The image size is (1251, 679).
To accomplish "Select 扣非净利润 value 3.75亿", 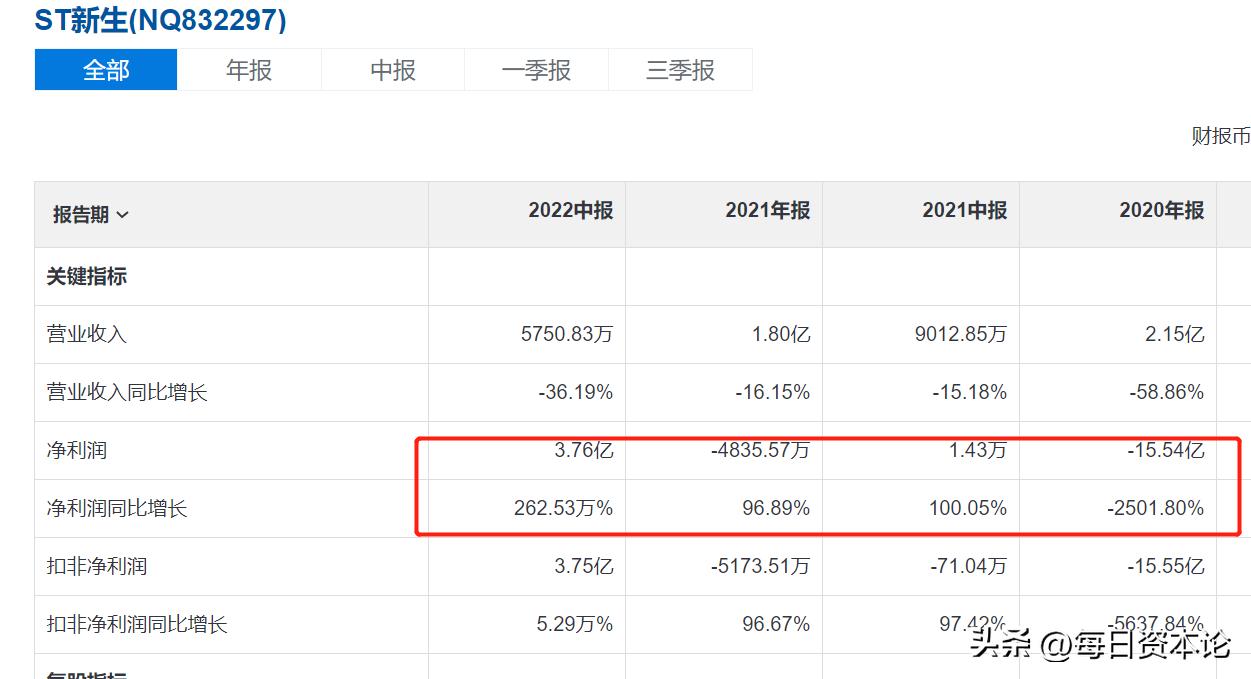I will pyautogui.click(x=584, y=567).
